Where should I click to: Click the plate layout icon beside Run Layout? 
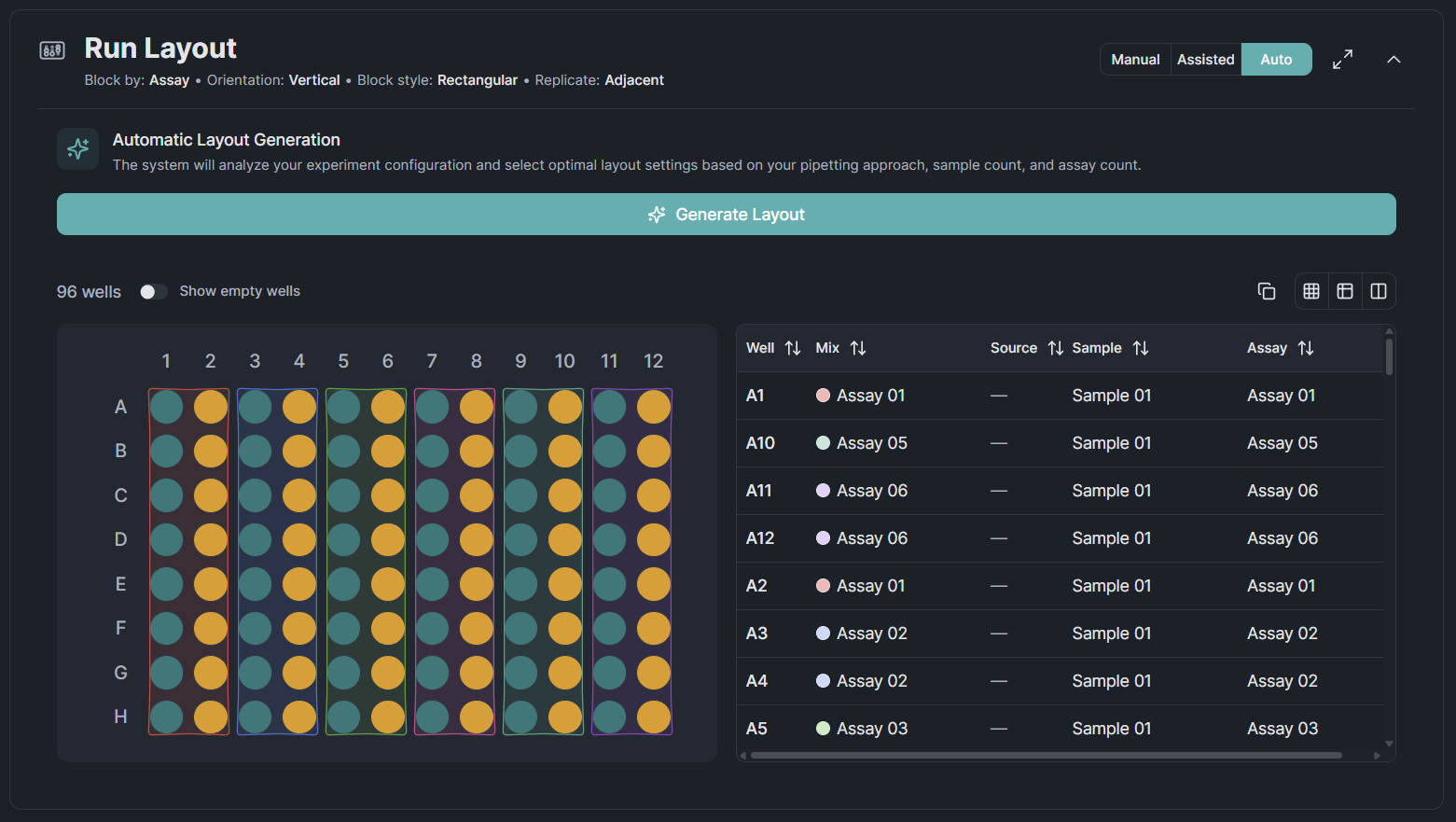53,50
